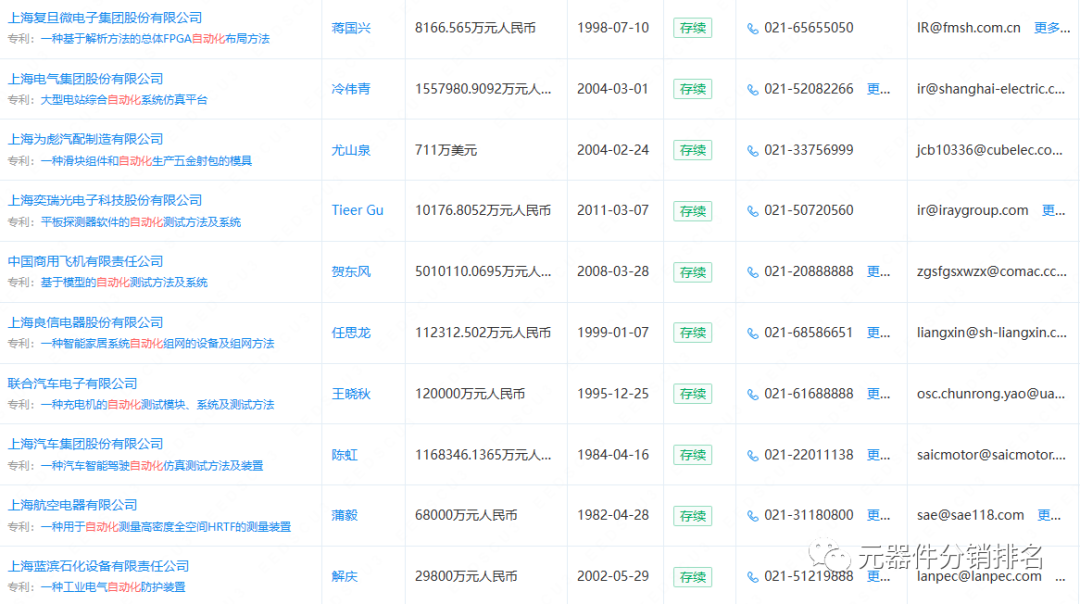Viewport: 1080px width, 604px height.
Task: Click phone icon beside 021-52082266
Action: point(753,90)
